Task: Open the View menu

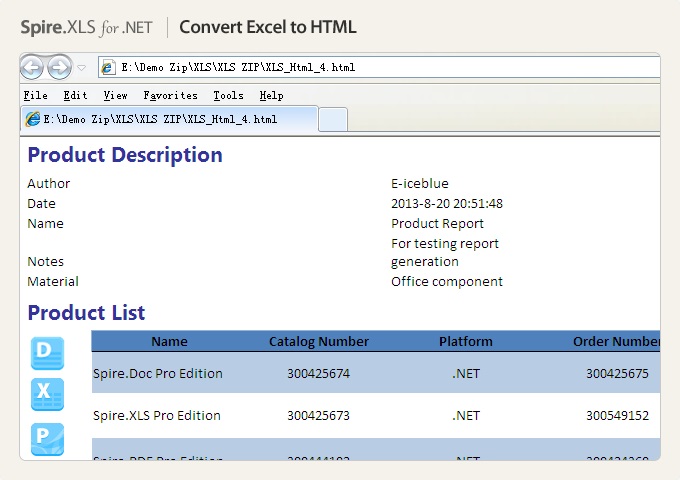Action: (115, 95)
